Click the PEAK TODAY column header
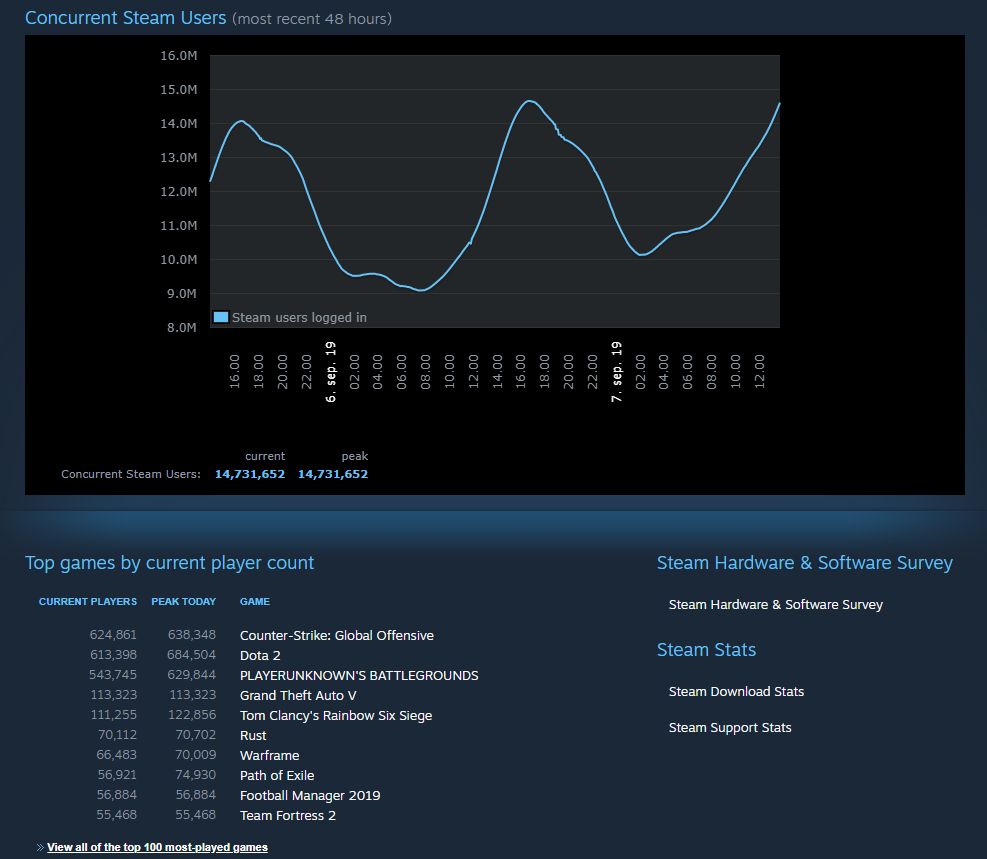The width and height of the screenshot is (987, 859). 183,602
